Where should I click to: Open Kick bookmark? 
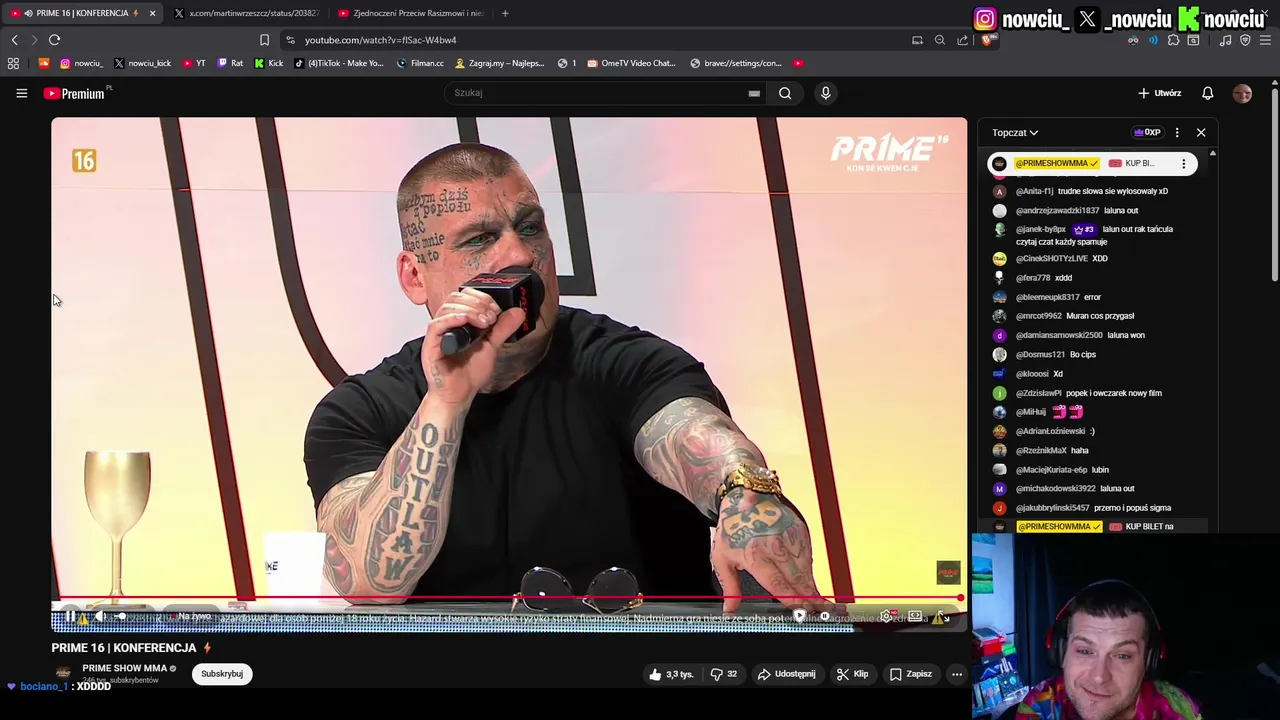268,63
